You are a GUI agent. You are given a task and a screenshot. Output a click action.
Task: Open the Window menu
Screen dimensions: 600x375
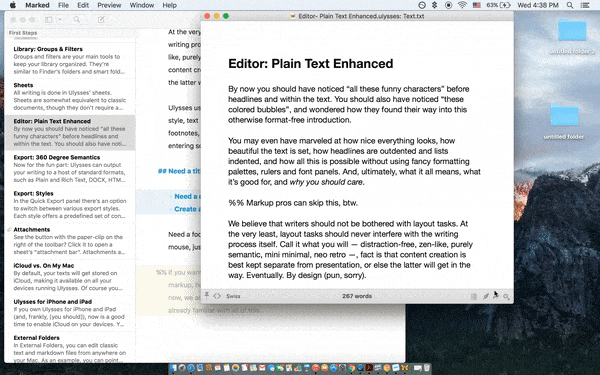pos(142,5)
